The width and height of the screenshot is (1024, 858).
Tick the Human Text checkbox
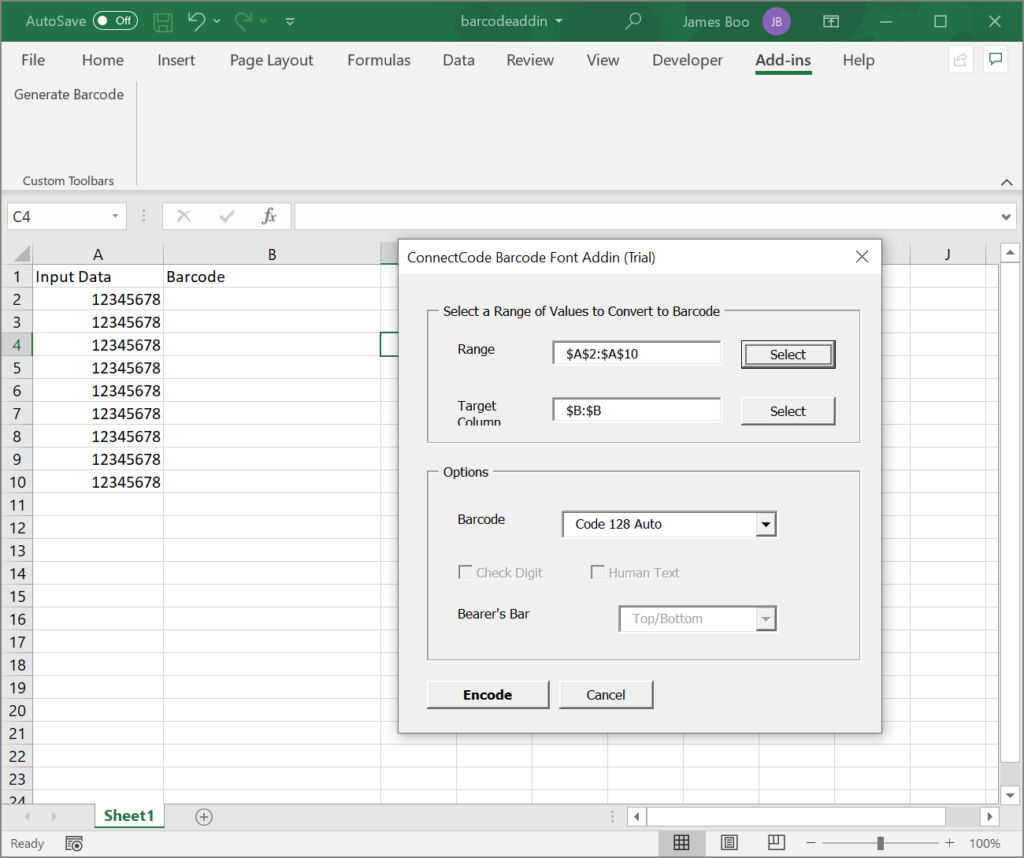pyautogui.click(x=597, y=573)
